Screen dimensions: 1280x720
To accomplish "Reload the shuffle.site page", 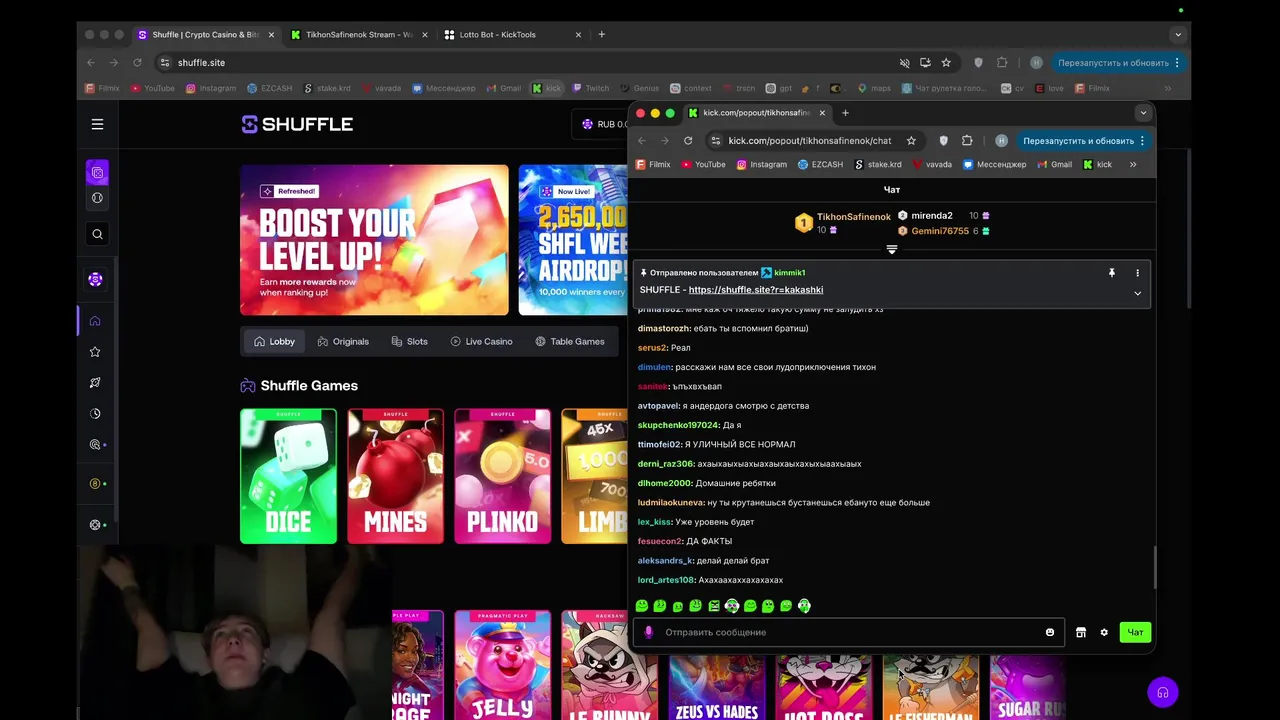I will [x=137, y=62].
